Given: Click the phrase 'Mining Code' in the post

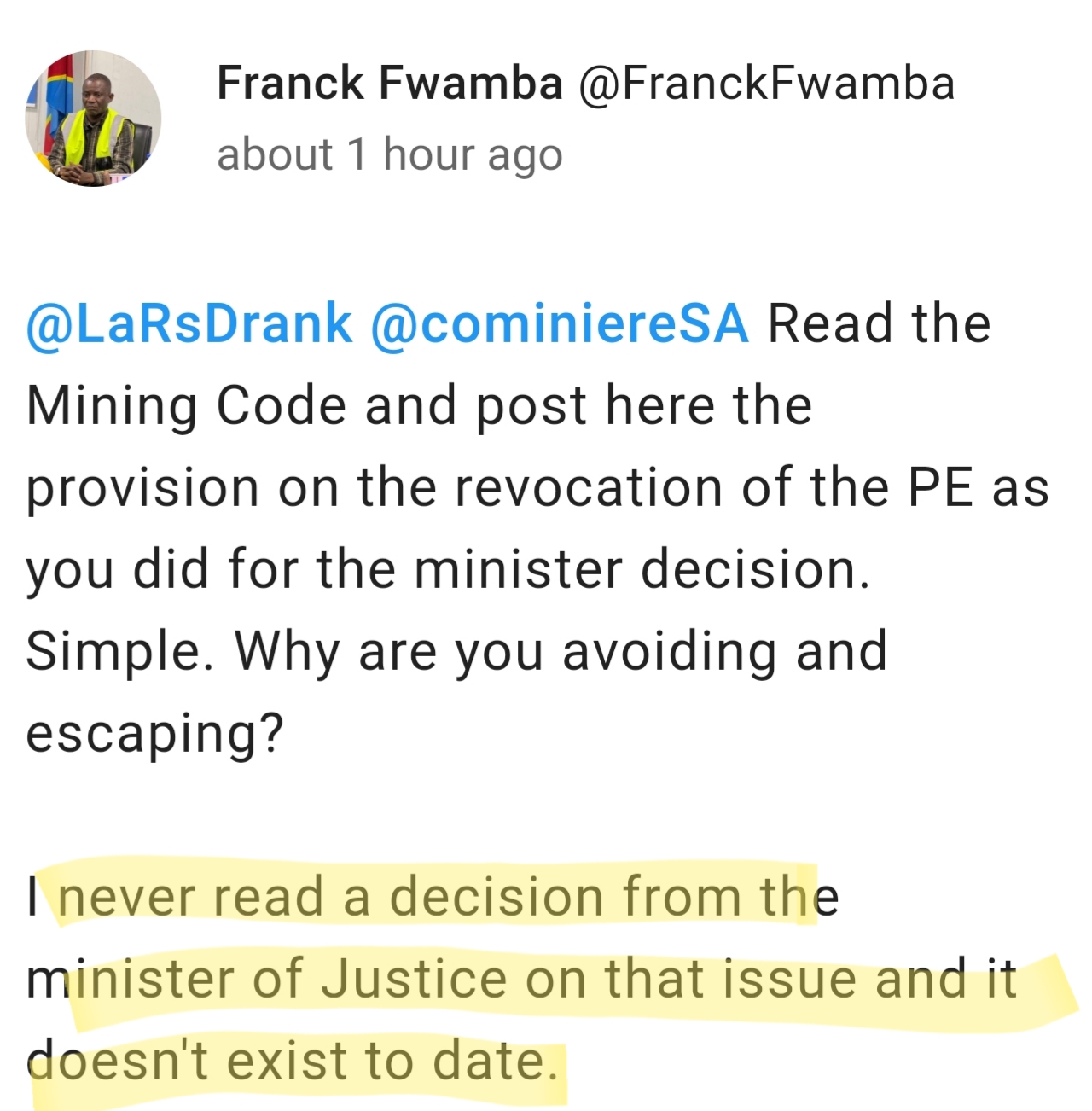Looking at the screenshot, I should tap(186, 405).
